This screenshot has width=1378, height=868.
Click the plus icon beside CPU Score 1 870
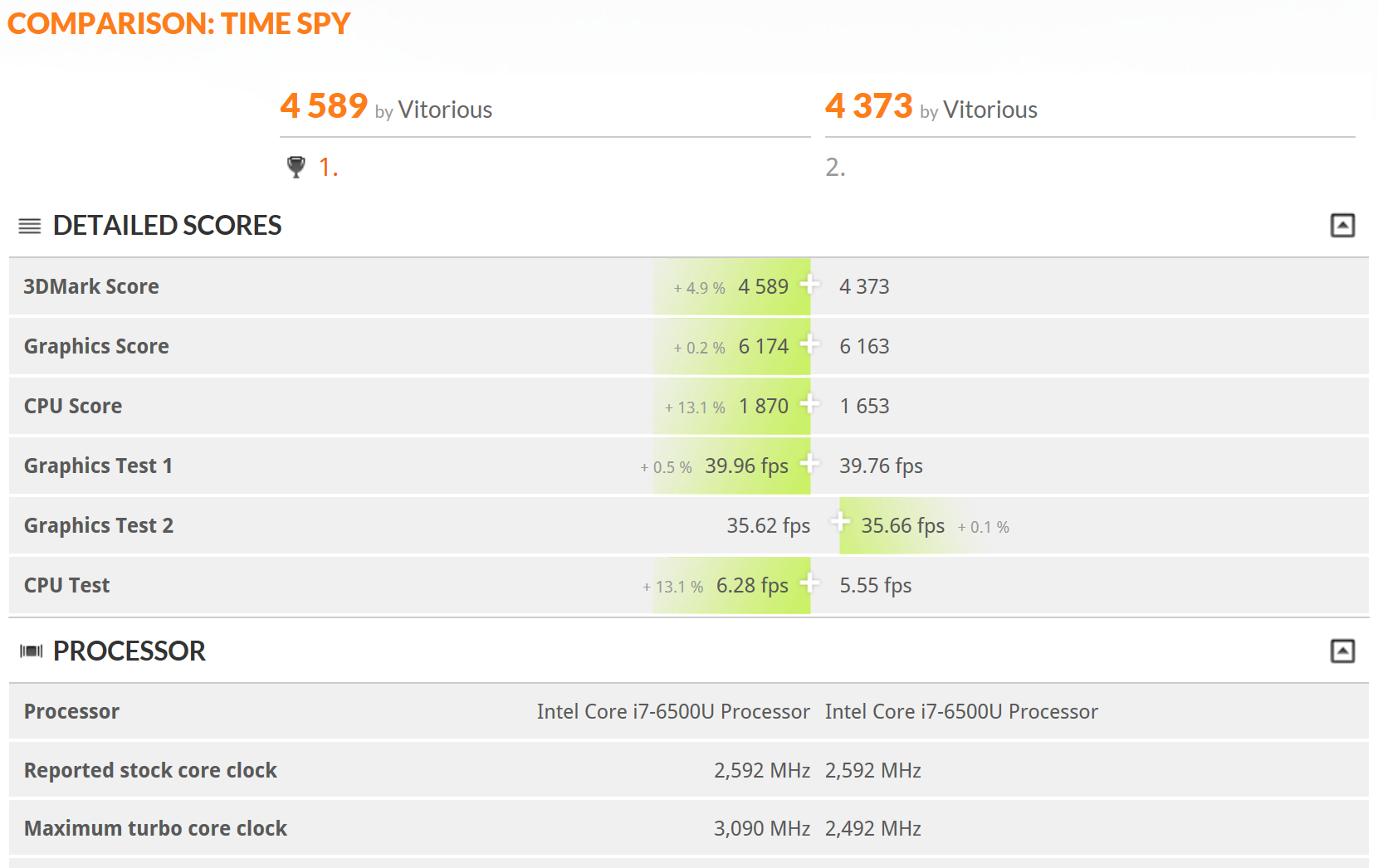pyautogui.click(x=809, y=404)
